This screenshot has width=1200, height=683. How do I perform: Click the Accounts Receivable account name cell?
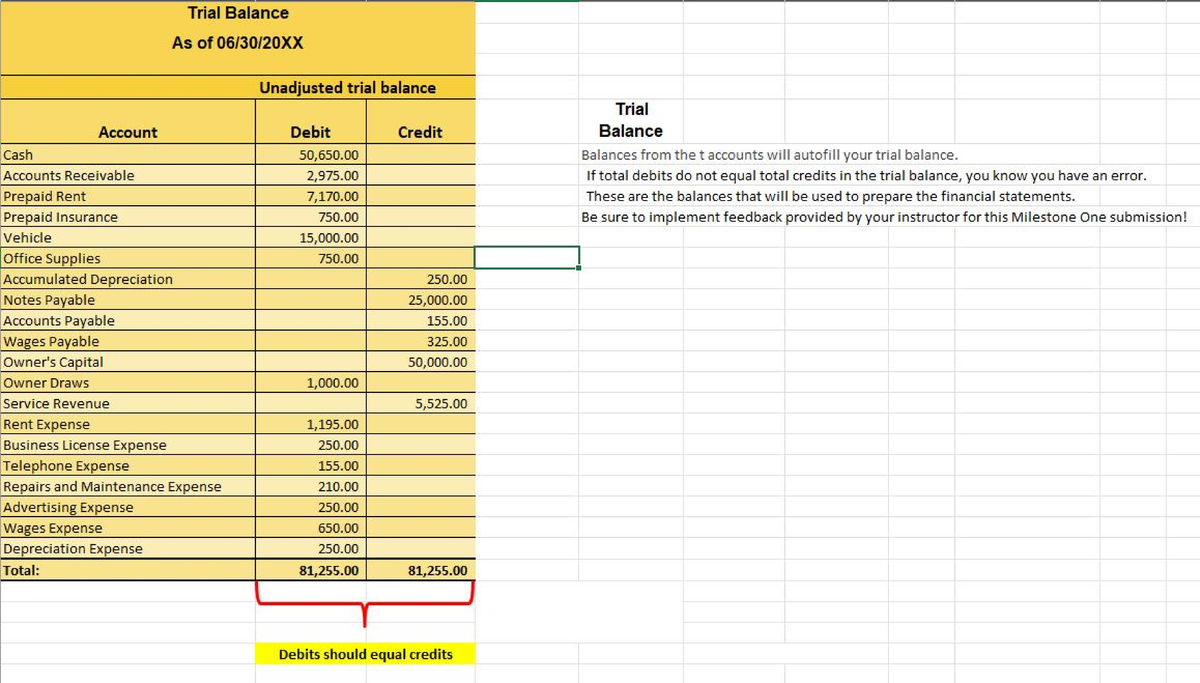pyautogui.click(x=69, y=176)
